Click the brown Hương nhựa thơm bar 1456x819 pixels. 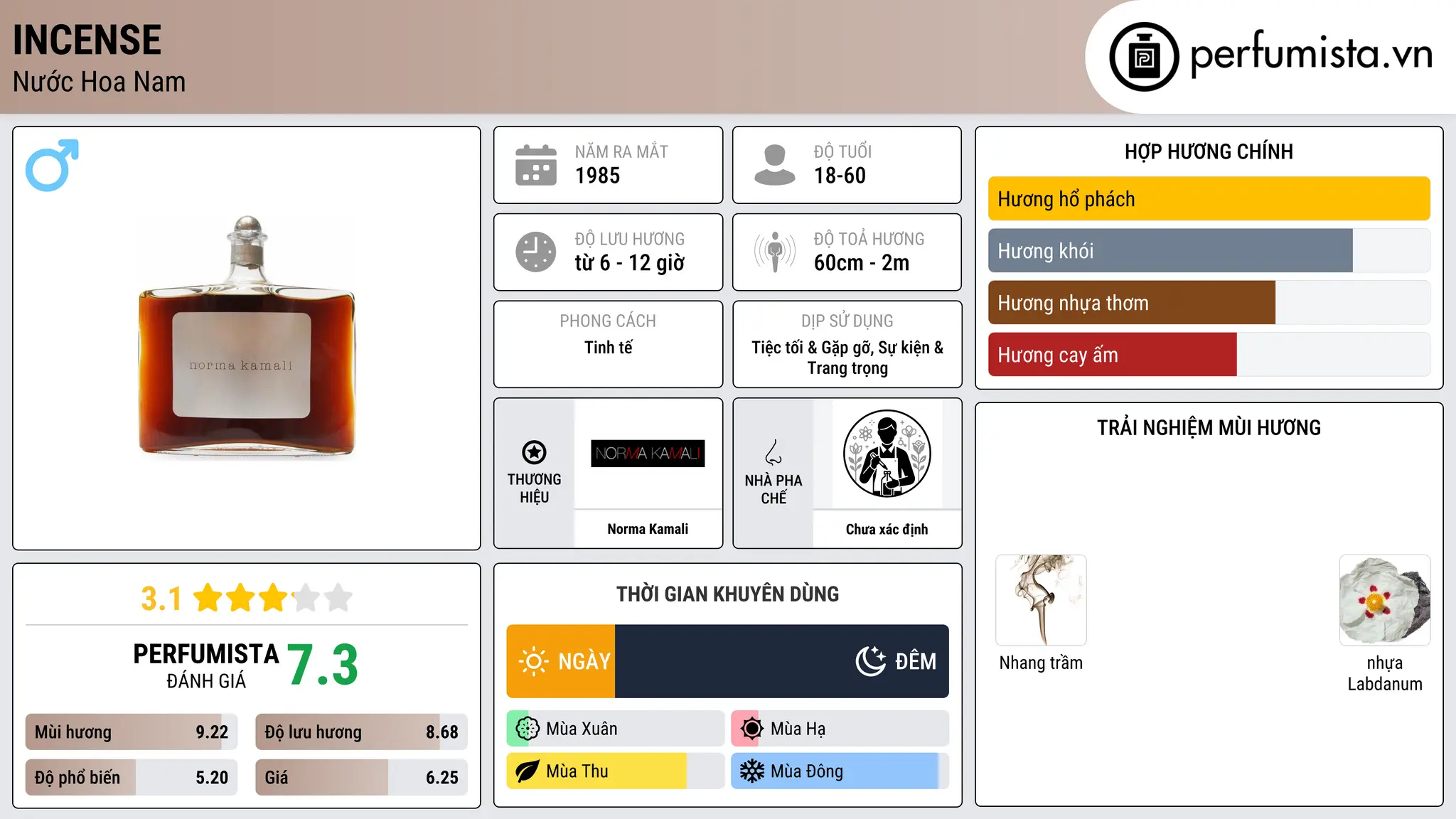(1132, 303)
